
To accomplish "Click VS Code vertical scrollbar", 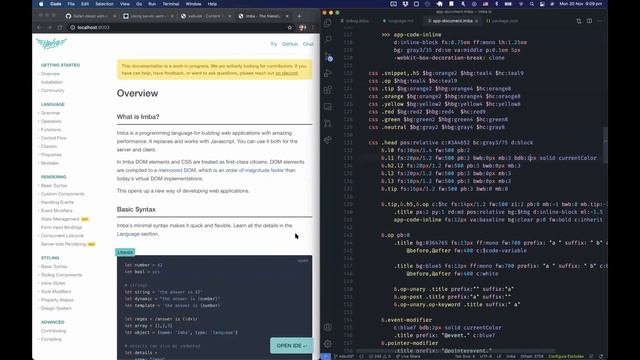I will point(605,145).
